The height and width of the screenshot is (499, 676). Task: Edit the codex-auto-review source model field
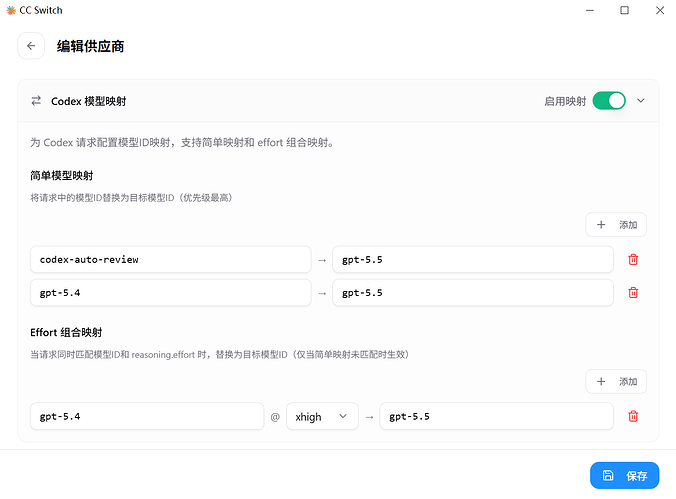click(171, 260)
